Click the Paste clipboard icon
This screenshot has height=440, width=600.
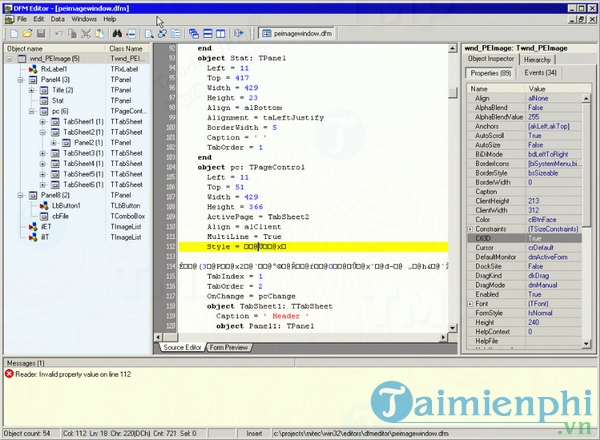[99, 34]
